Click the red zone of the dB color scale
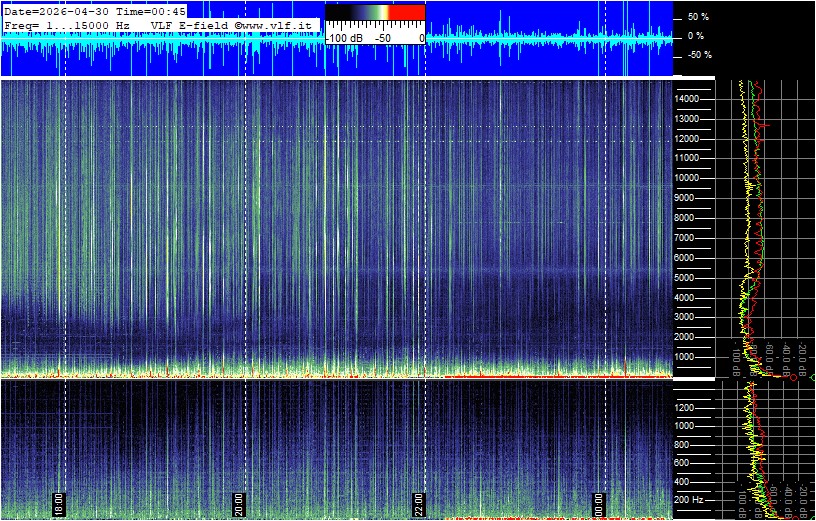 click(407, 12)
